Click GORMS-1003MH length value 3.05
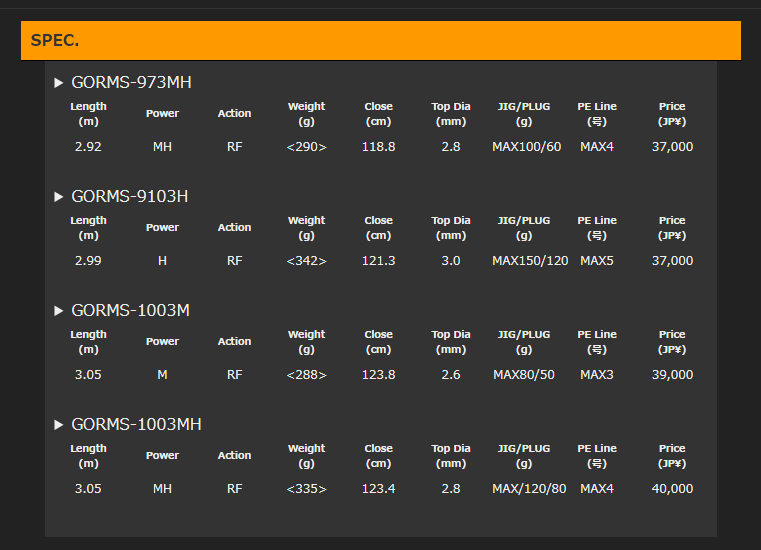The width and height of the screenshot is (761, 550). tap(88, 489)
